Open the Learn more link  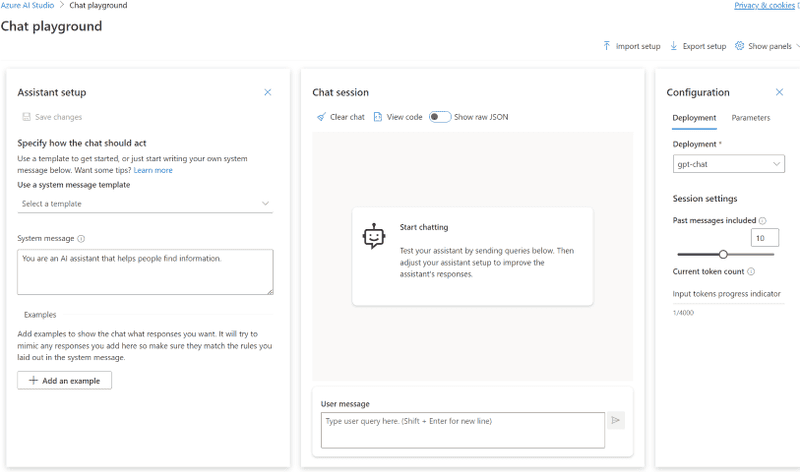tap(153, 170)
